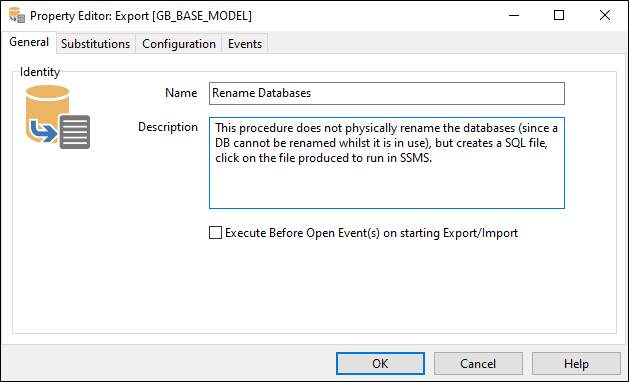This screenshot has width=629, height=382.
Task: Select the General tab
Action: (29, 42)
